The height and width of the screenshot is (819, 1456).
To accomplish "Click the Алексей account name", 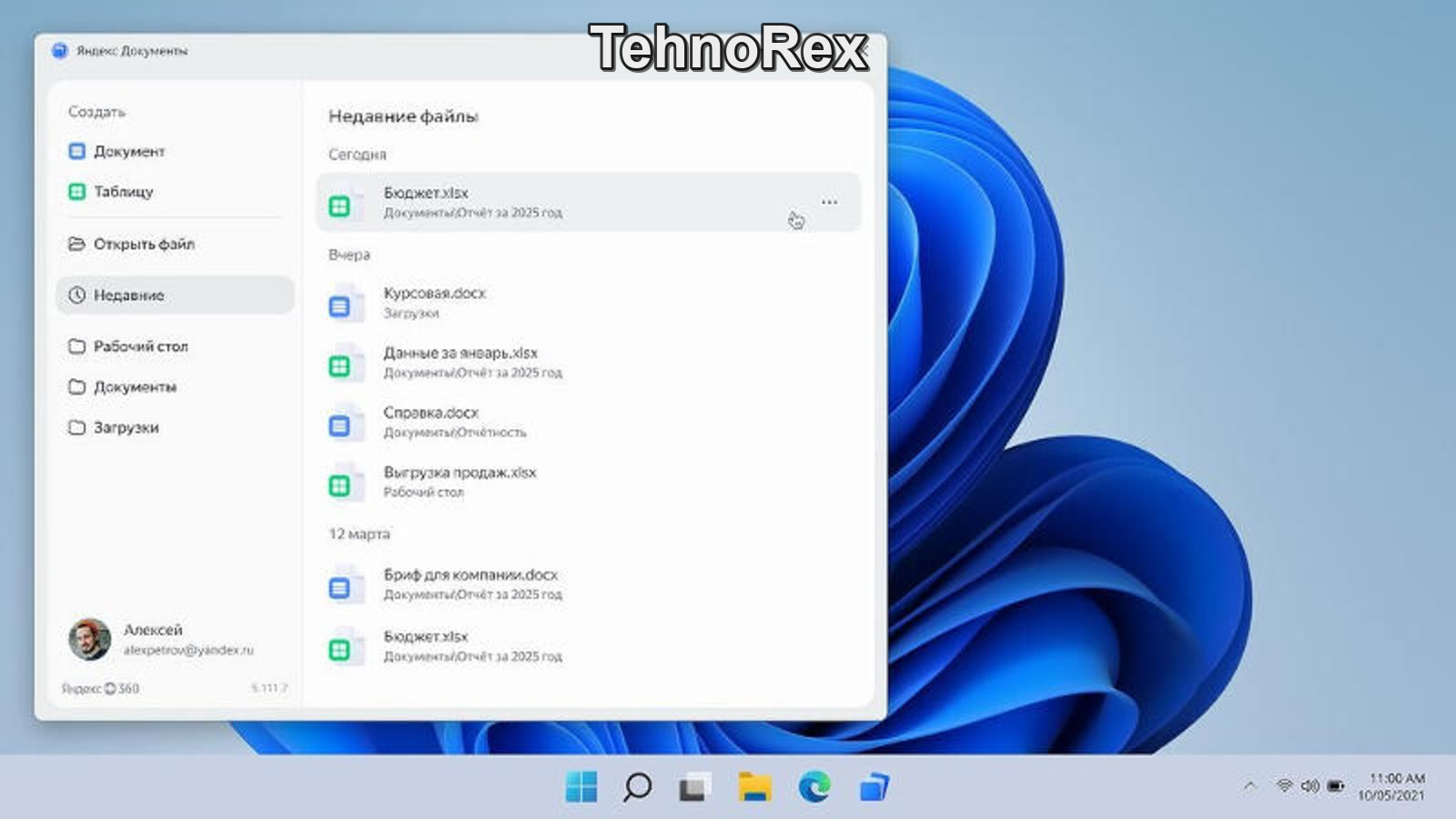I will coord(153,630).
